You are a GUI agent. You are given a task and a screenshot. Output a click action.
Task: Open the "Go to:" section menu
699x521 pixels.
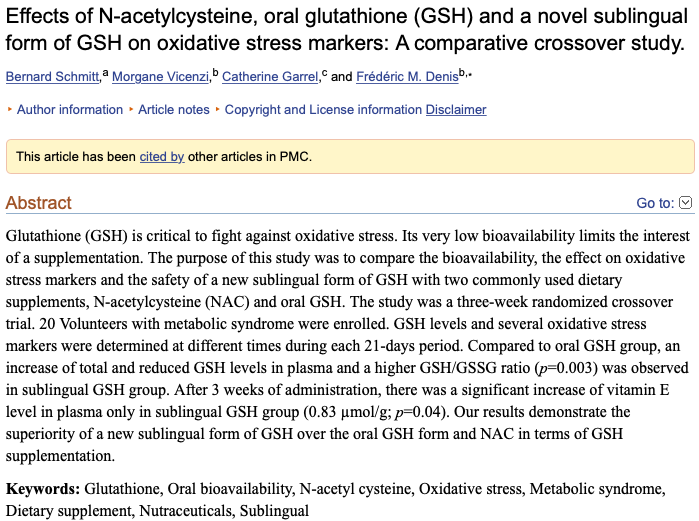click(x=655, y=203)
